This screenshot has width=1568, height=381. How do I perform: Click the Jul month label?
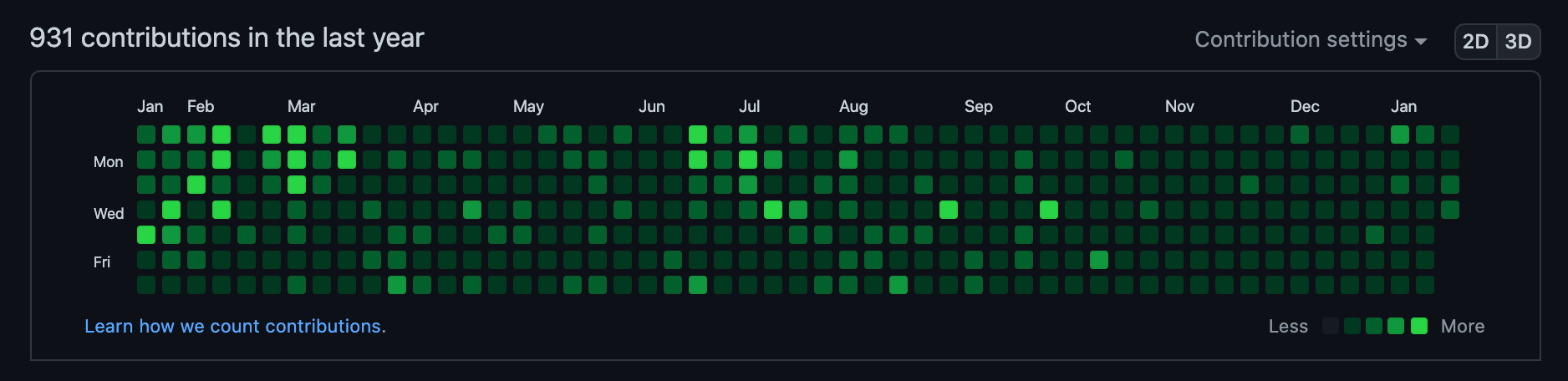pos(749,106)
